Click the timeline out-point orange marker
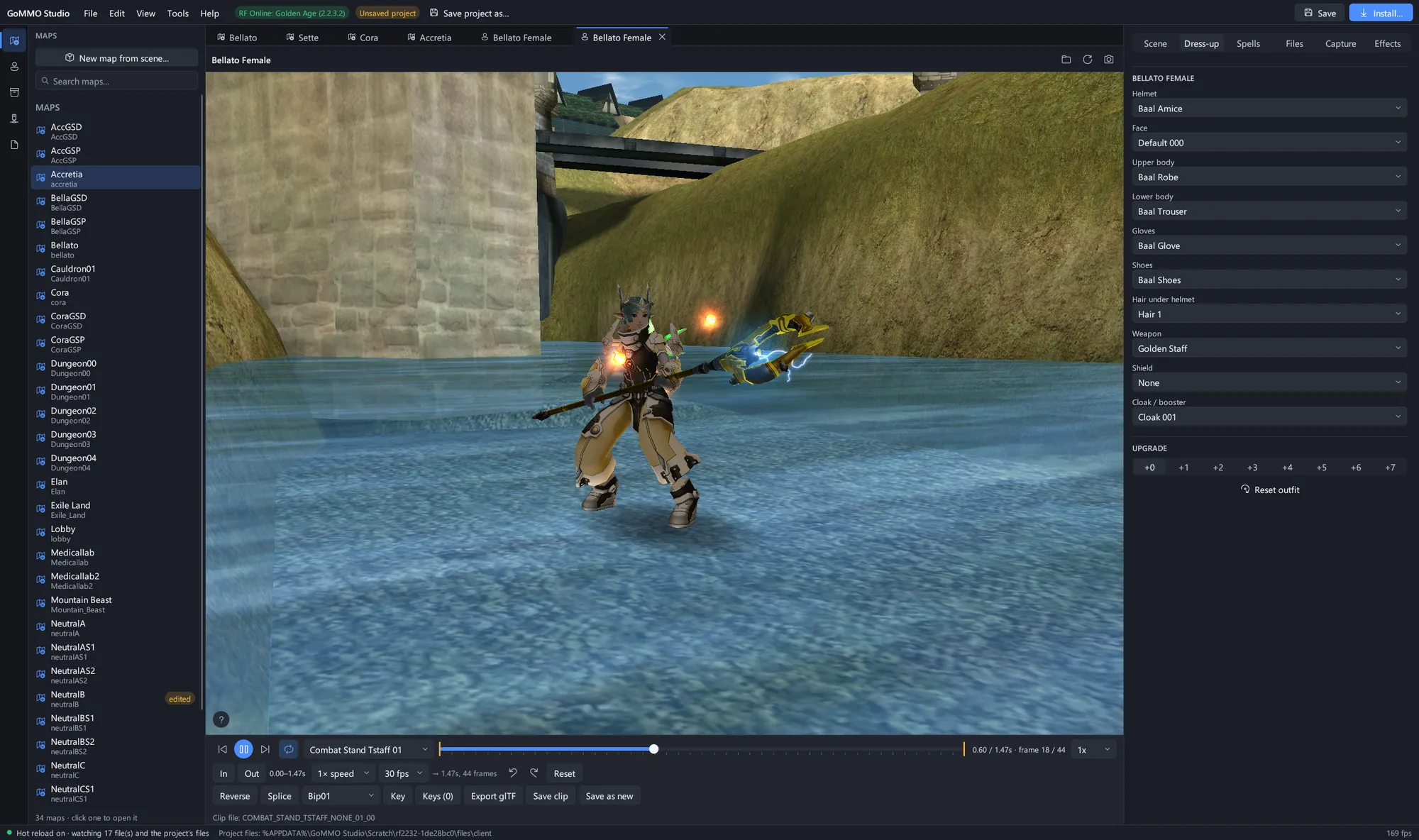This screenshot has width=1419, height=840. (964, 749)
